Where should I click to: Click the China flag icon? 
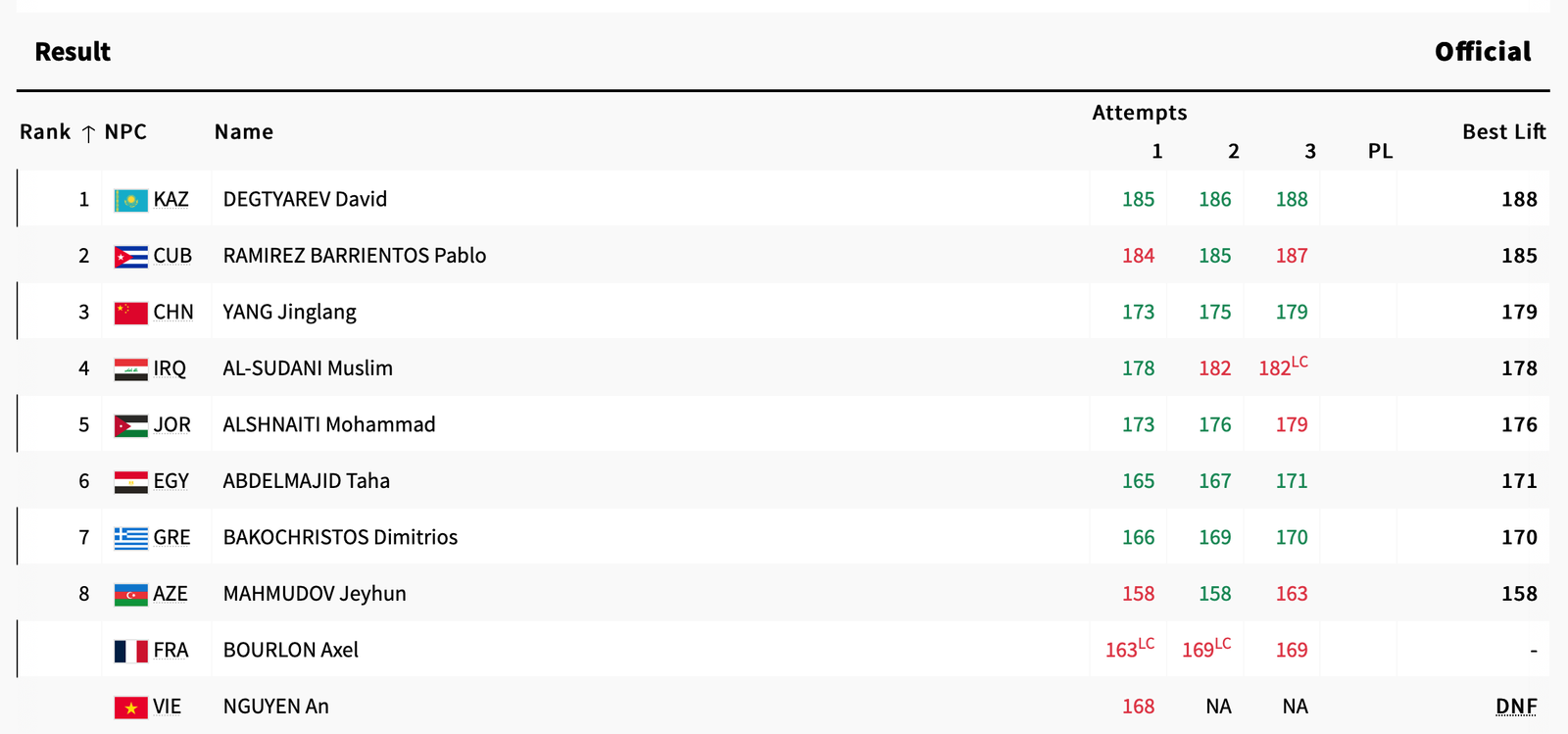130,313
